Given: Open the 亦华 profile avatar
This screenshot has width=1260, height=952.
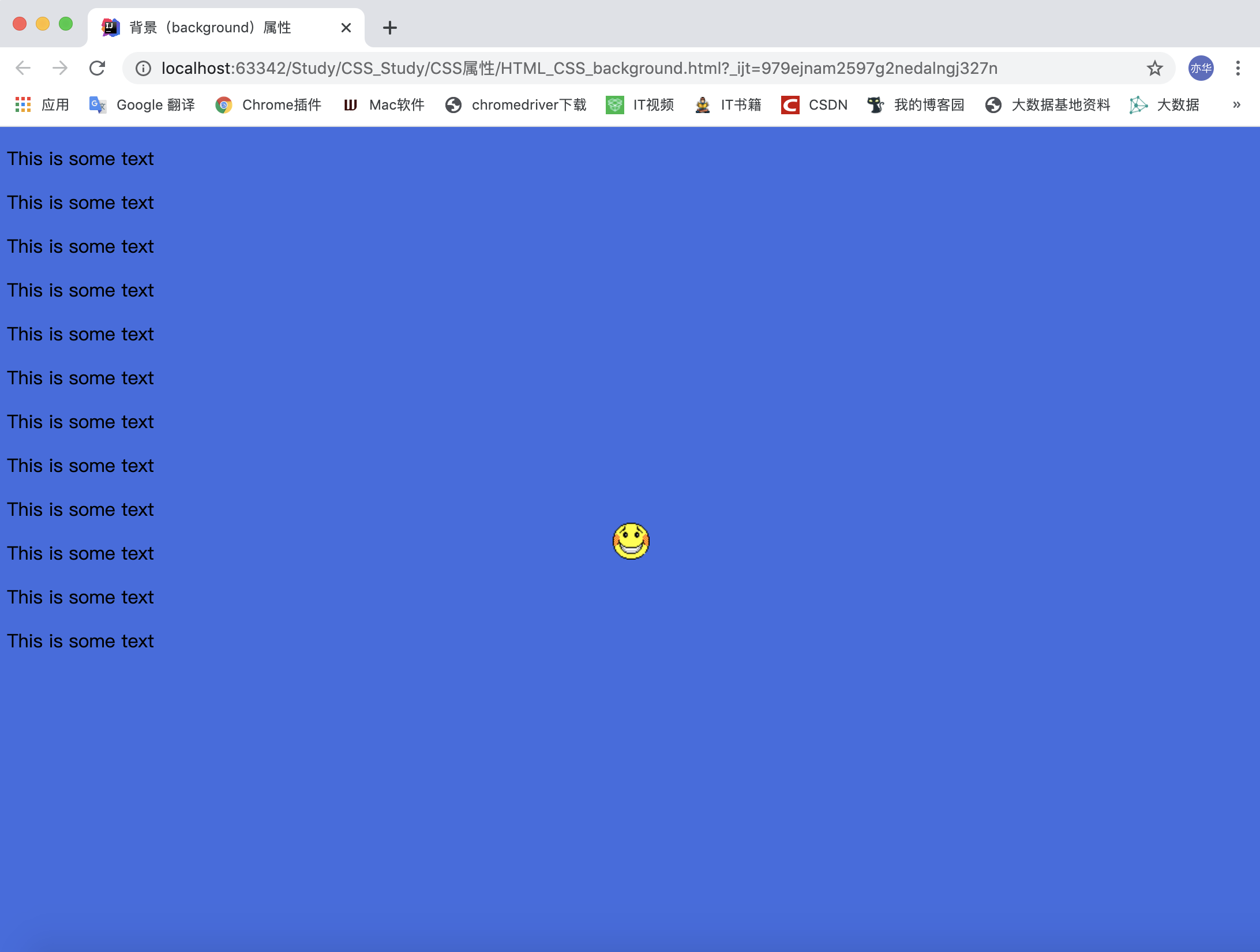Looking at the screenshot, I should pos(1201,68).
